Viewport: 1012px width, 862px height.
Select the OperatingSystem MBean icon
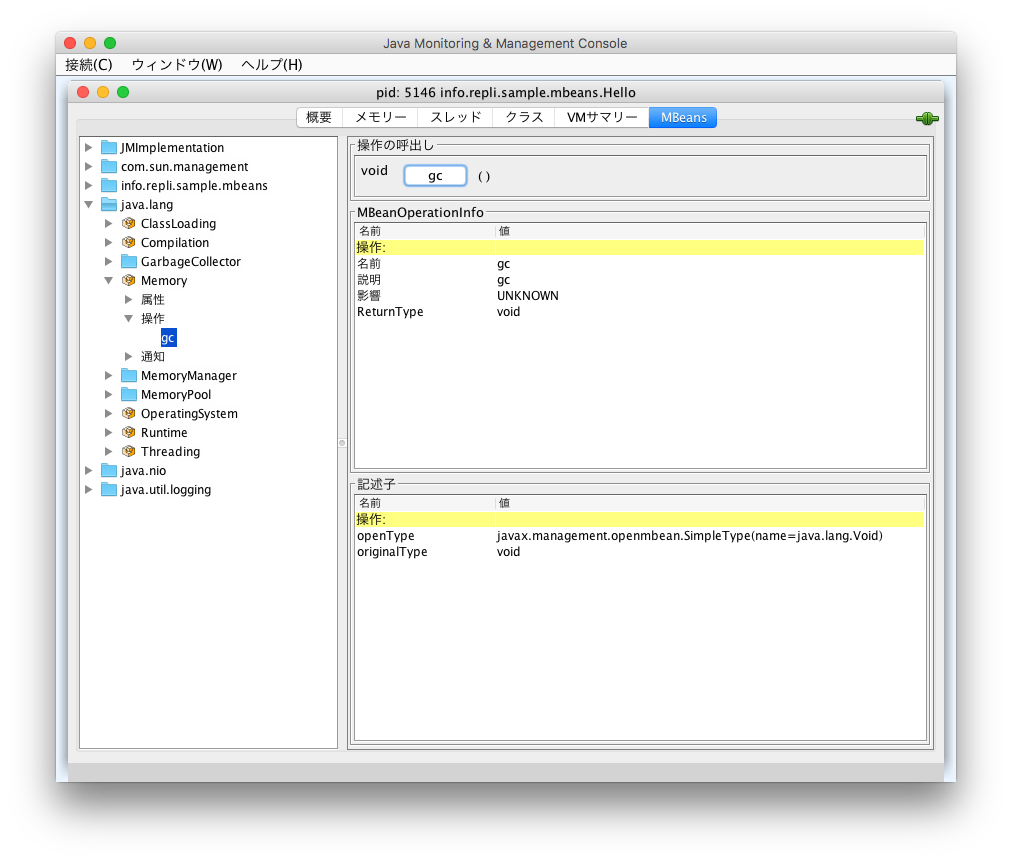click(128, 413)
